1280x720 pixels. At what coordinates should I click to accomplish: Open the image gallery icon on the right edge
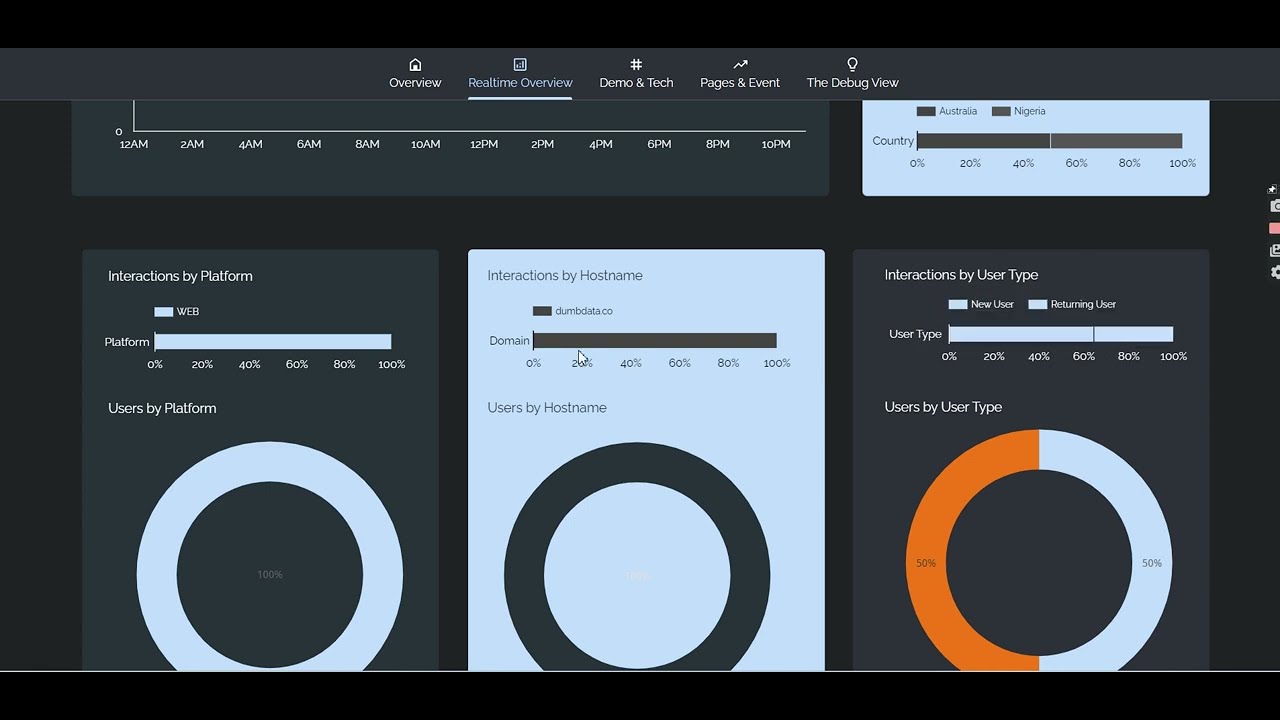pyautogui.click(x=1275, y=250)
